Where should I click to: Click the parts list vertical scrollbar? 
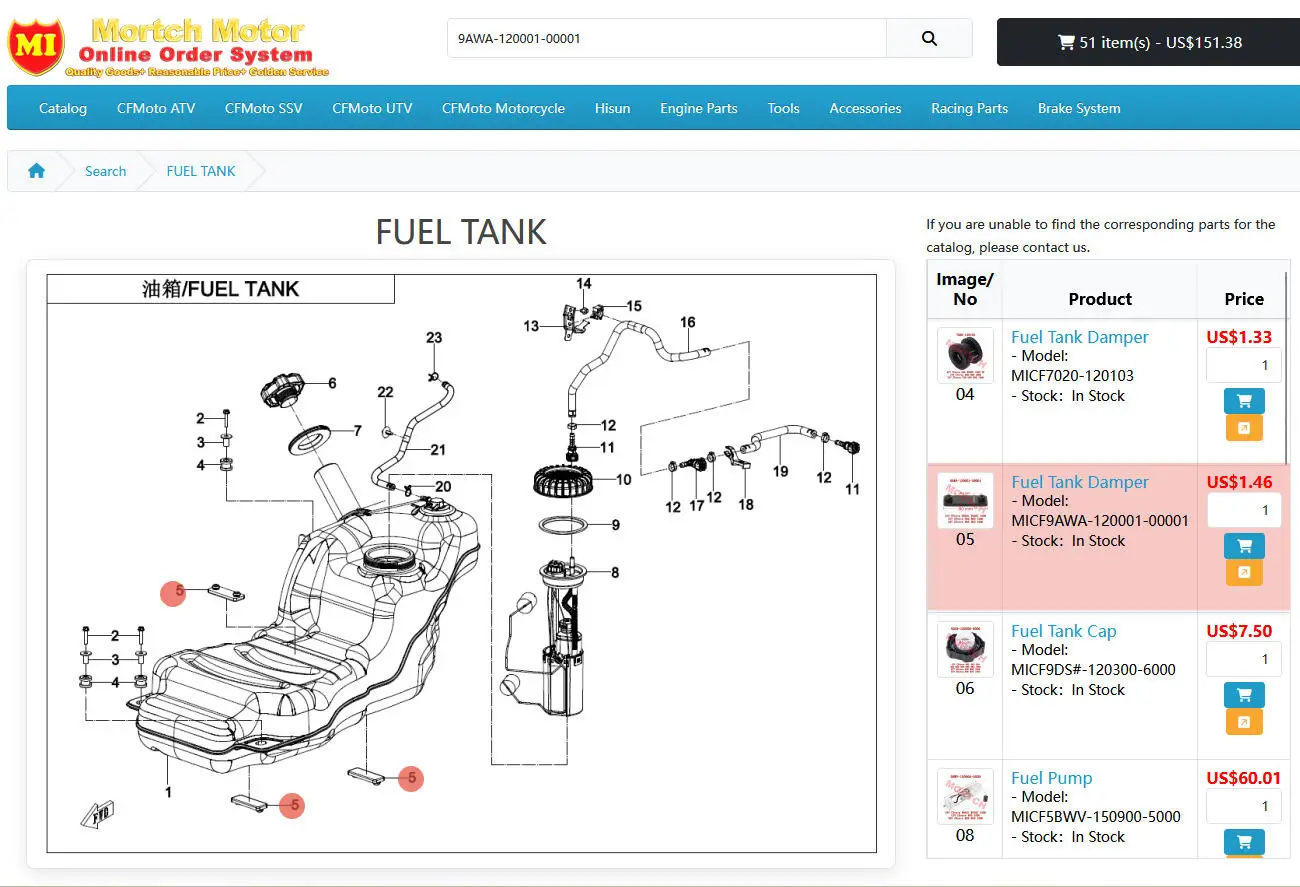click(x=1286, y=560)
